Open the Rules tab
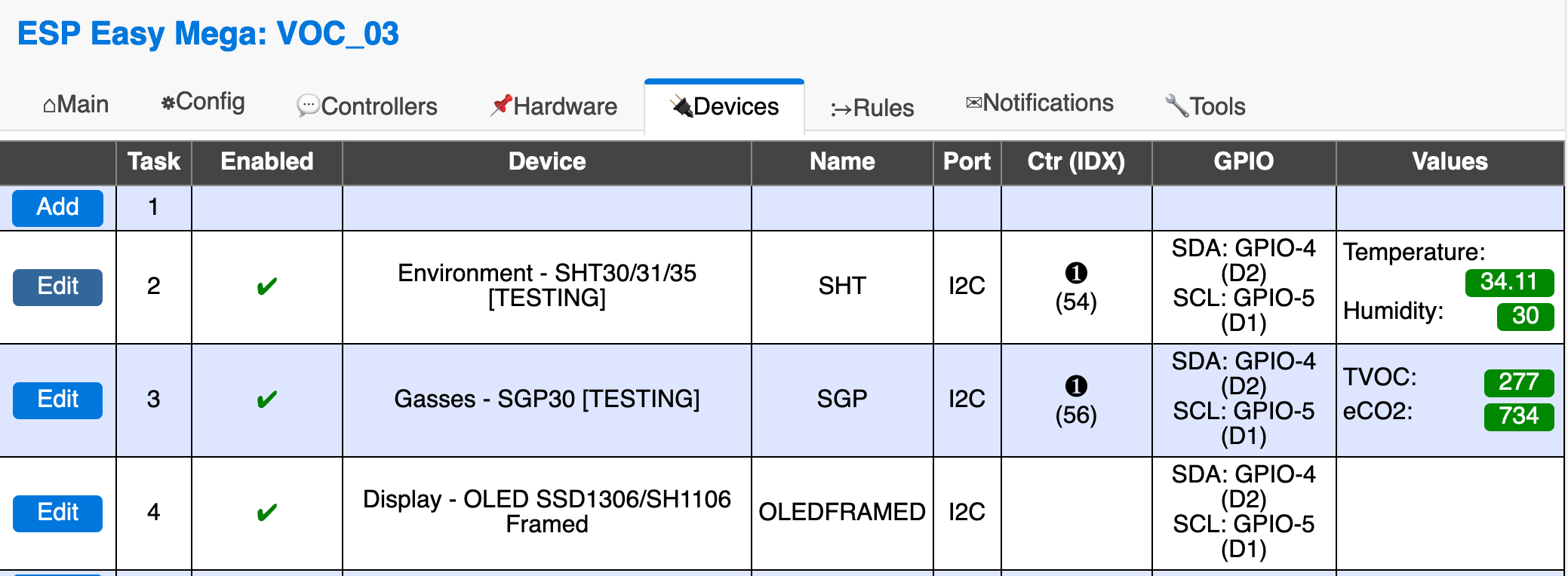The image size is (1568, 576). click(x=872, y=108)
